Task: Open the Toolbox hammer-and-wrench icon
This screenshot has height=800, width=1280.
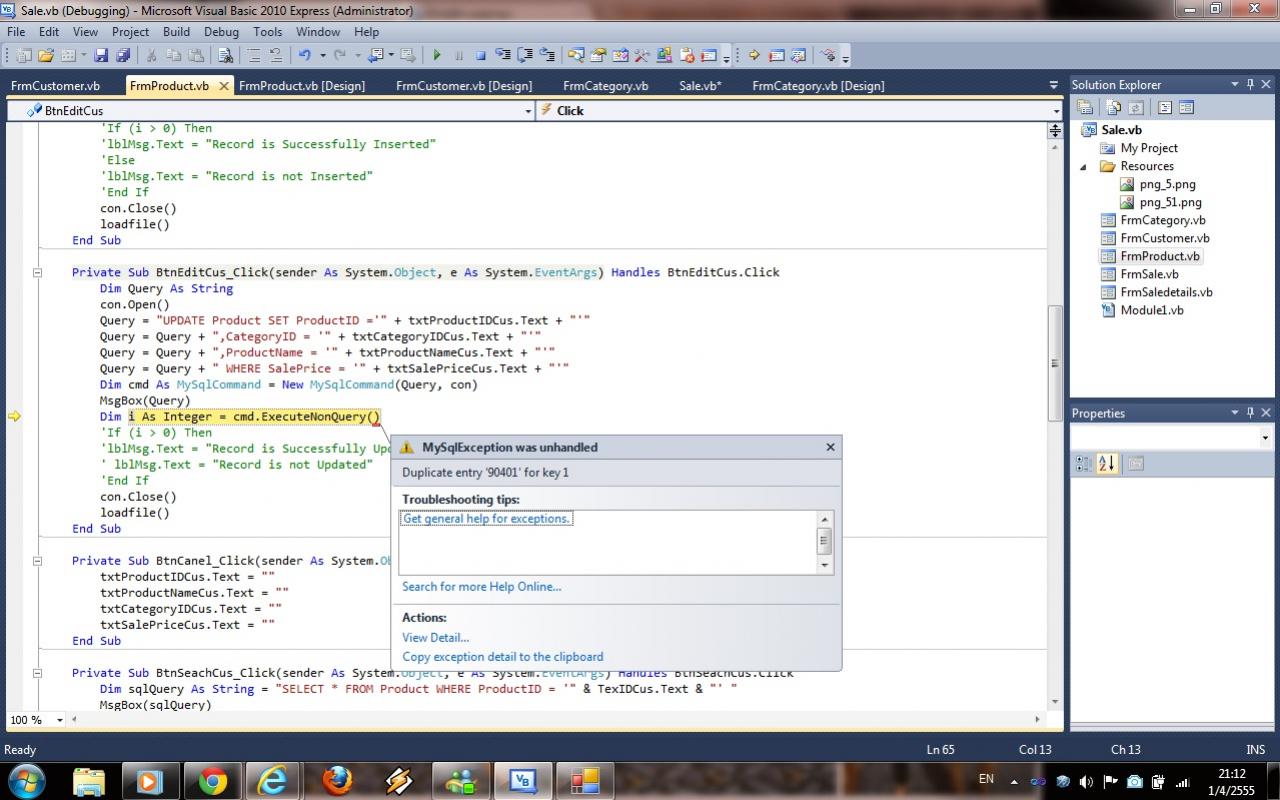Action: [x=641, y=55]
